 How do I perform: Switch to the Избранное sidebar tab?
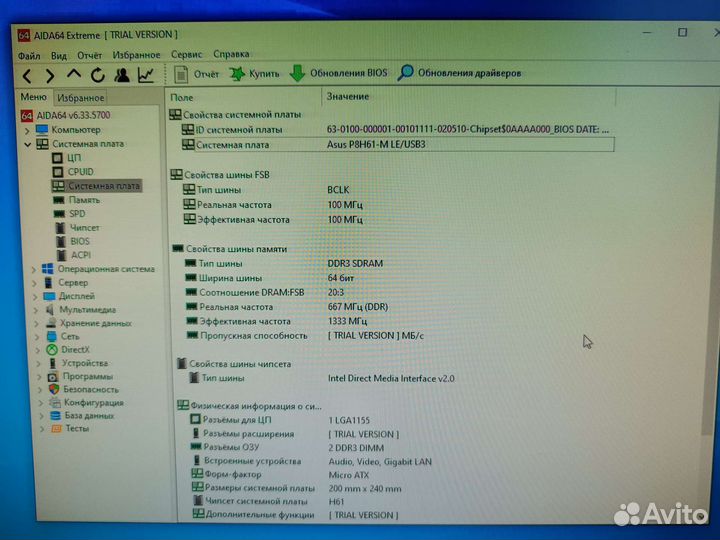(x=80, y=98)
